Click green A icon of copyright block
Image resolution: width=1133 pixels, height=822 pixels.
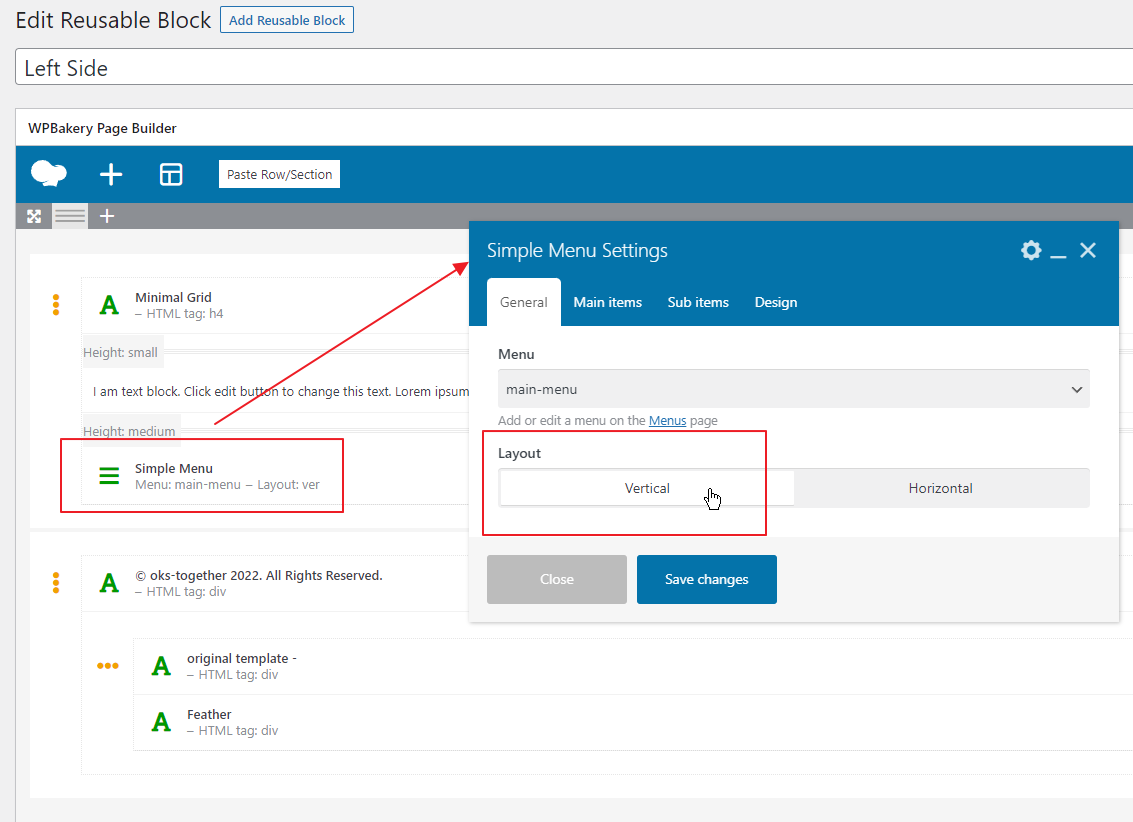point(109,583)
